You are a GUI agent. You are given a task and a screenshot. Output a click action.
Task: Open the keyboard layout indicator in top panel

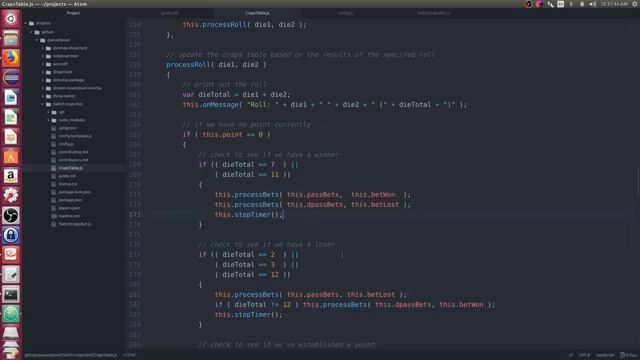(561, 4)
